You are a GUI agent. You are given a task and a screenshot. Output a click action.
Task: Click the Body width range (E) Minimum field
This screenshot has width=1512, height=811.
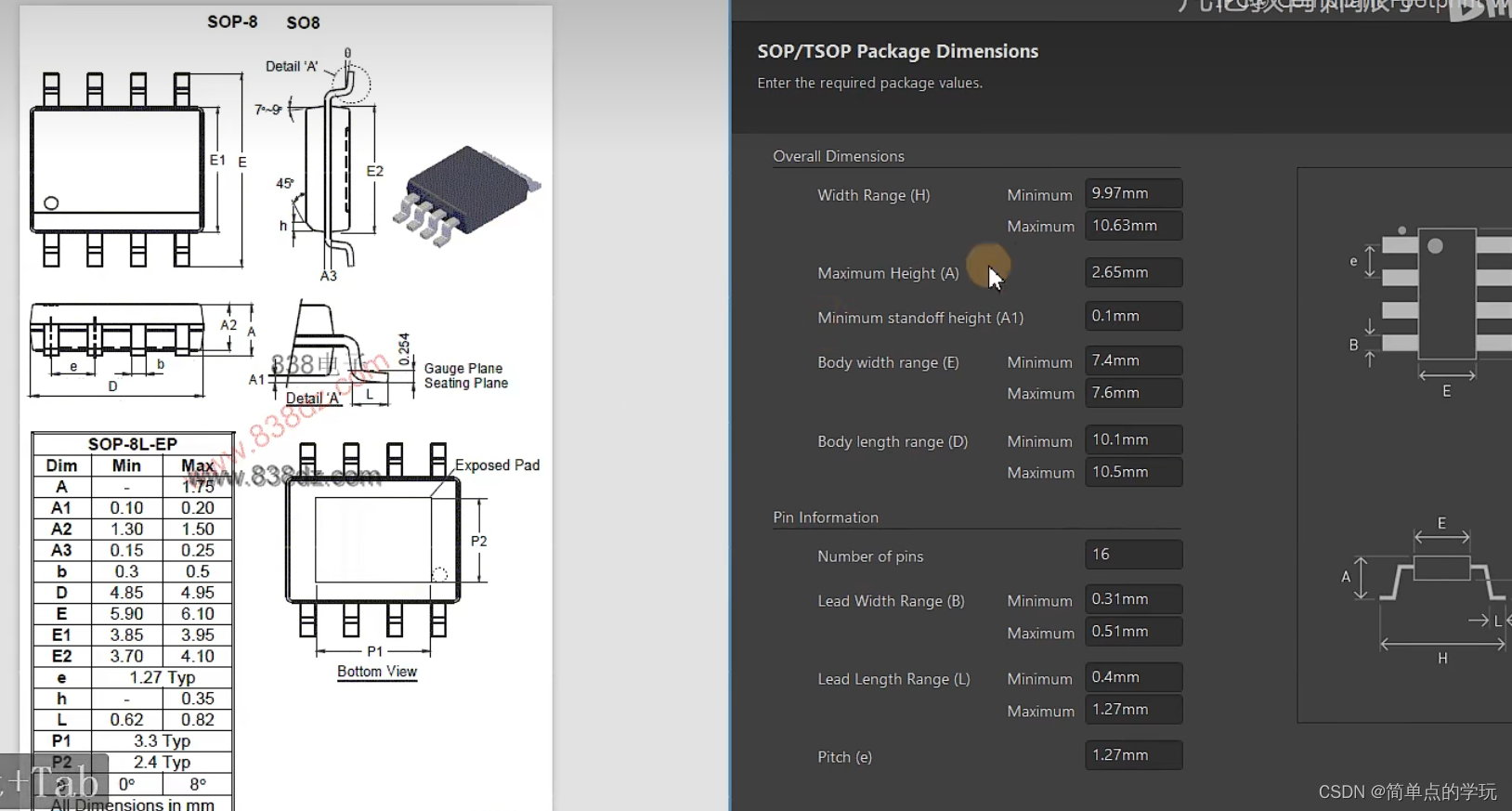1133,360
